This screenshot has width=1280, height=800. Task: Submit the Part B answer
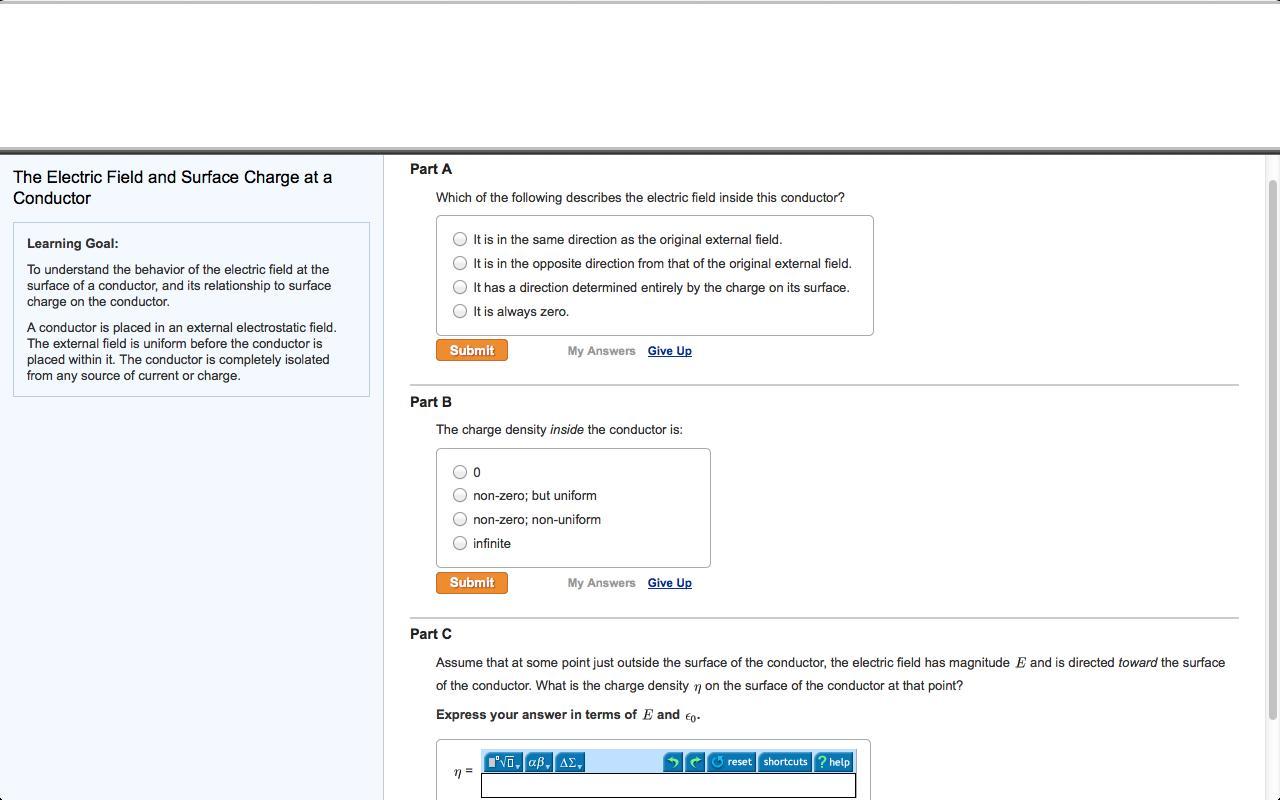point(472,583)
